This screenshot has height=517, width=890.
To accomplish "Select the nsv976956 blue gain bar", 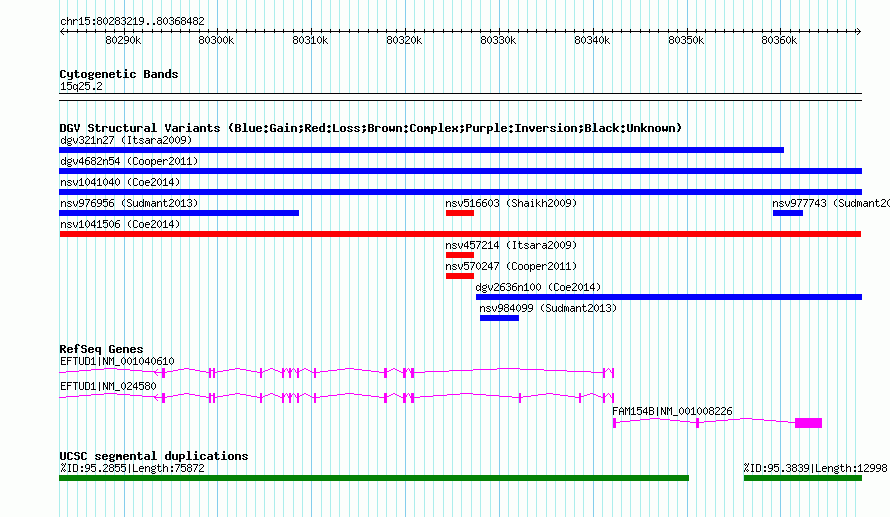I will pos(179,213).
